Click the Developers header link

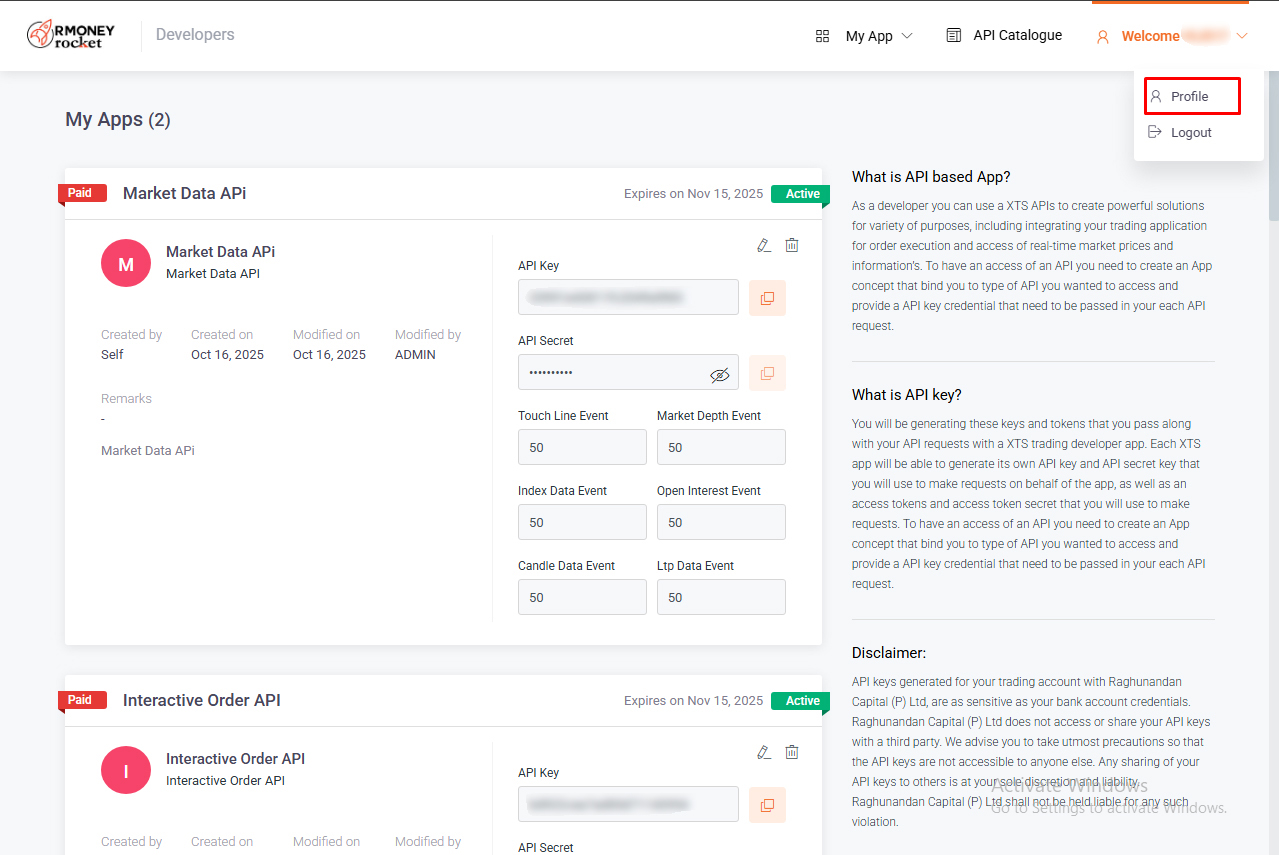pos(195,35)
